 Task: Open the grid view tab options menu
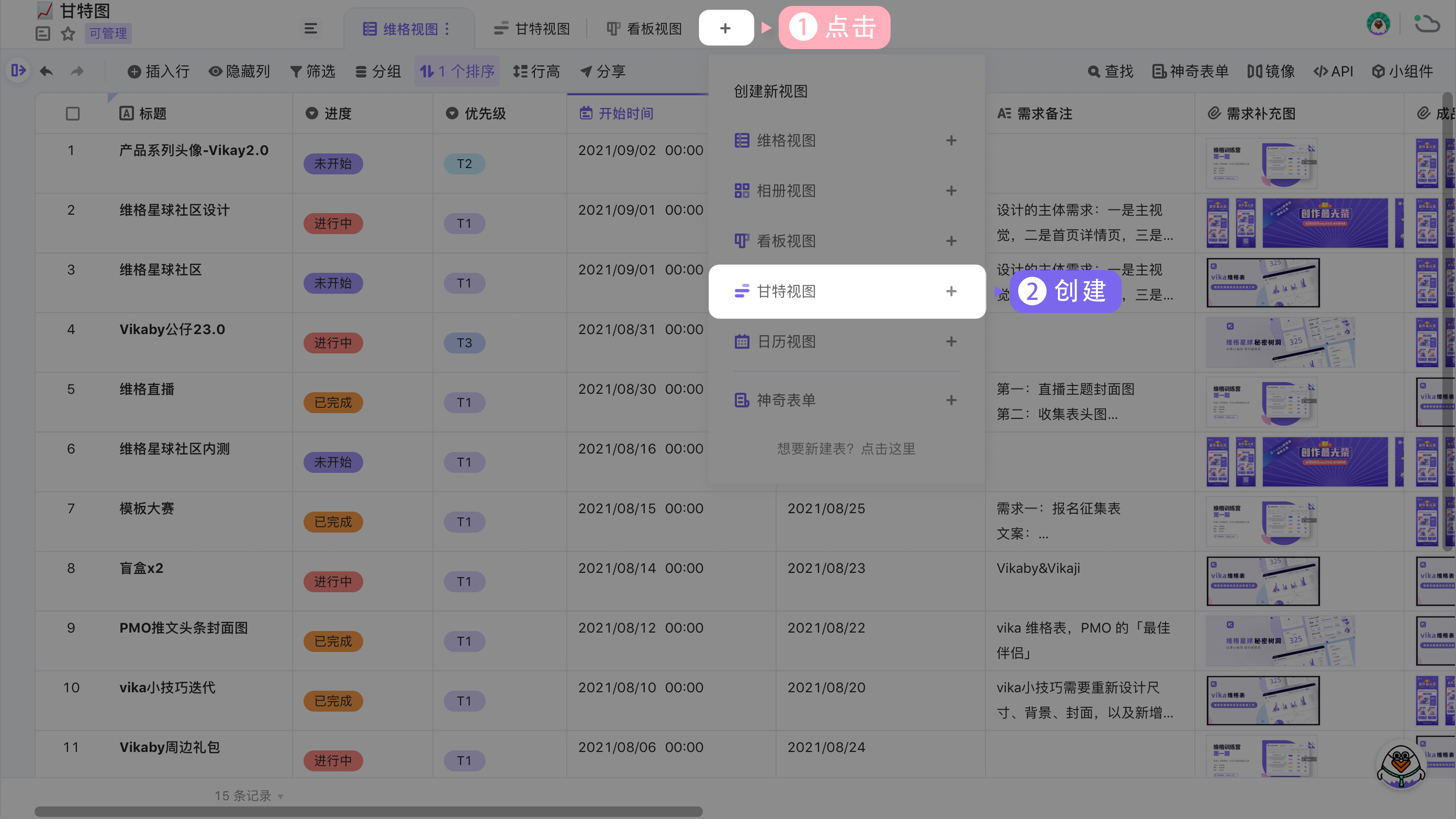tap(448, 29)
